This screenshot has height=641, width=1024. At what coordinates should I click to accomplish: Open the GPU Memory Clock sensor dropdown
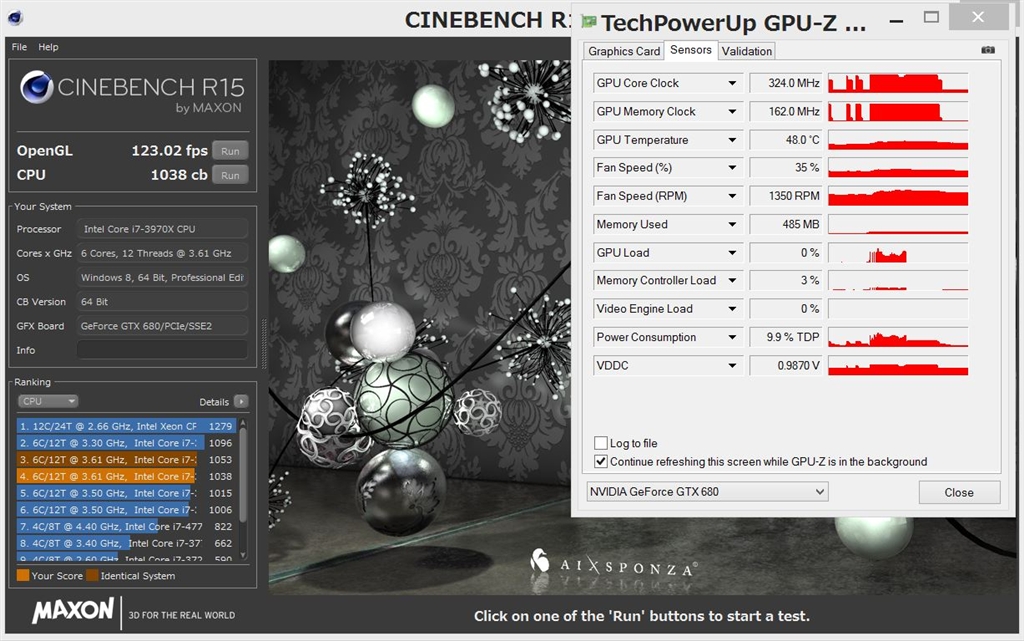tap(732, 112)
